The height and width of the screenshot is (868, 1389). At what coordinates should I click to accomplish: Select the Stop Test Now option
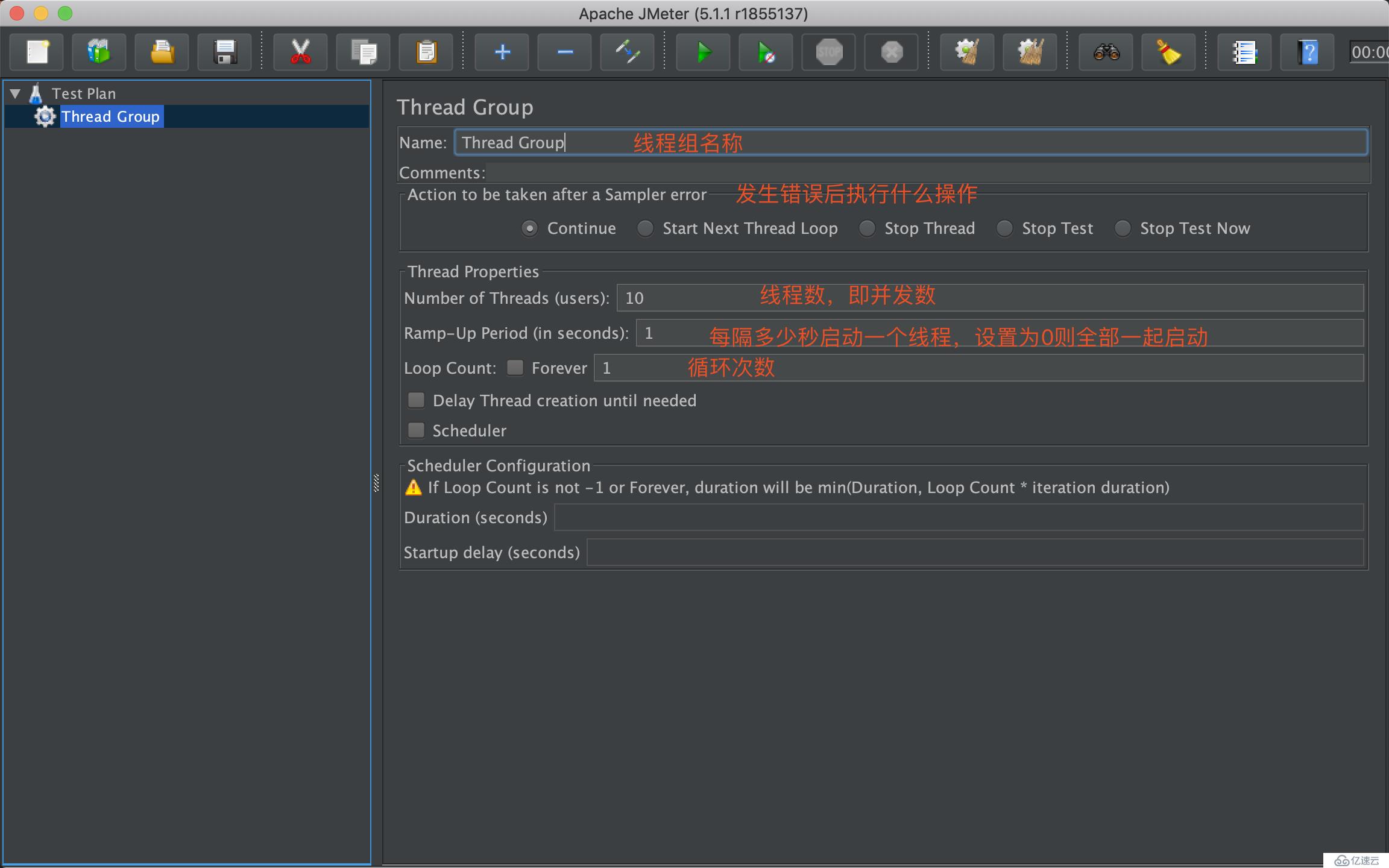point(1123,228)
